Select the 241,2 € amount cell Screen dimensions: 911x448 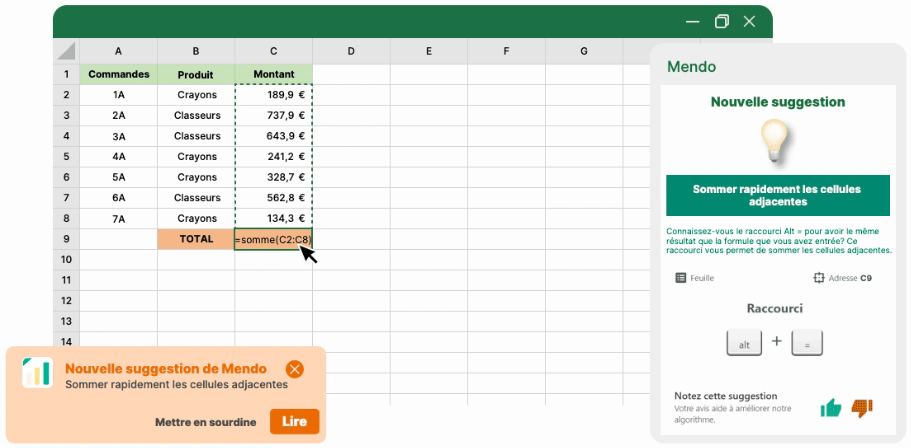(274, 156)
